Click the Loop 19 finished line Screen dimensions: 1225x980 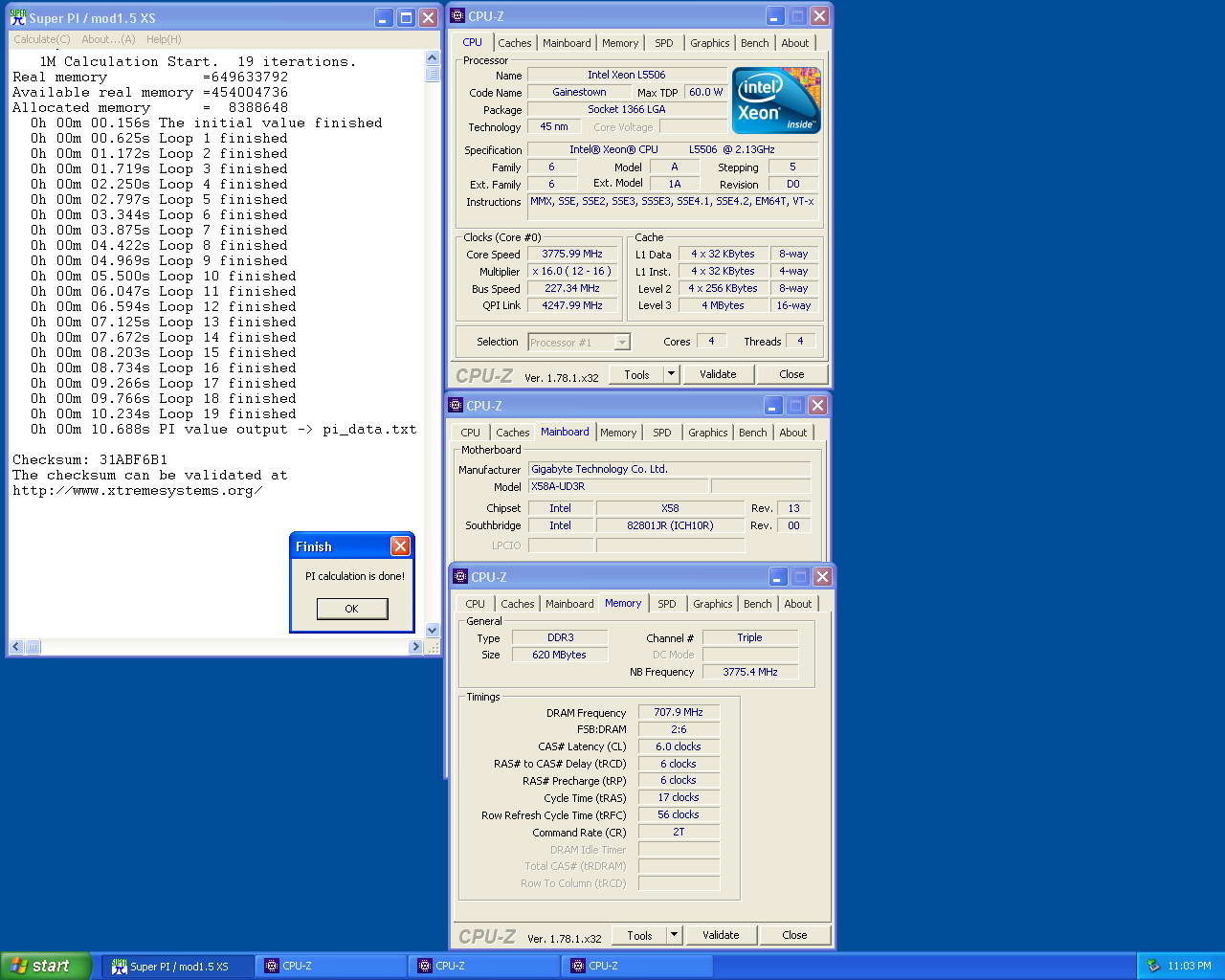(163, 413)
